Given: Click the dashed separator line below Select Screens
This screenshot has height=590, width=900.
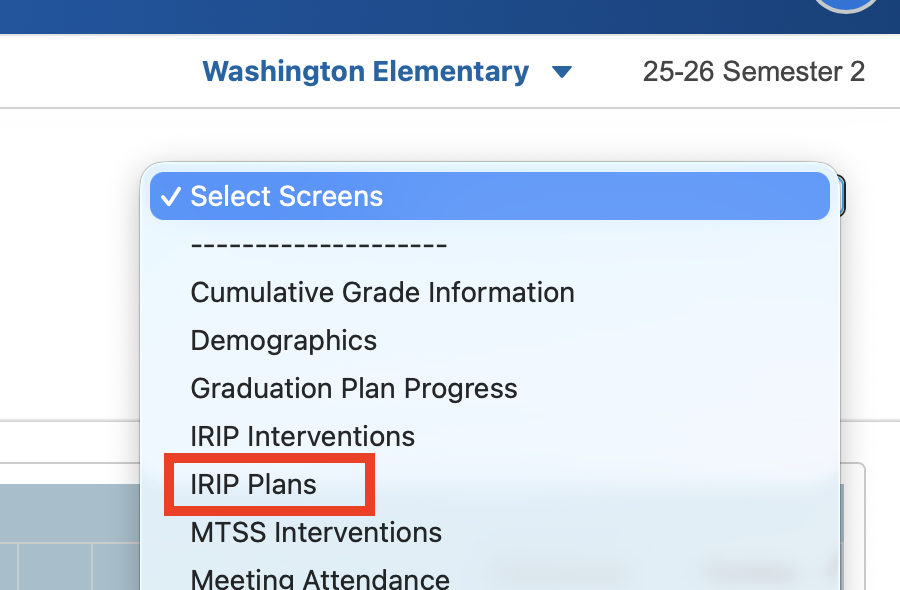Looking at the screenshot, I should tap(318, 244).
